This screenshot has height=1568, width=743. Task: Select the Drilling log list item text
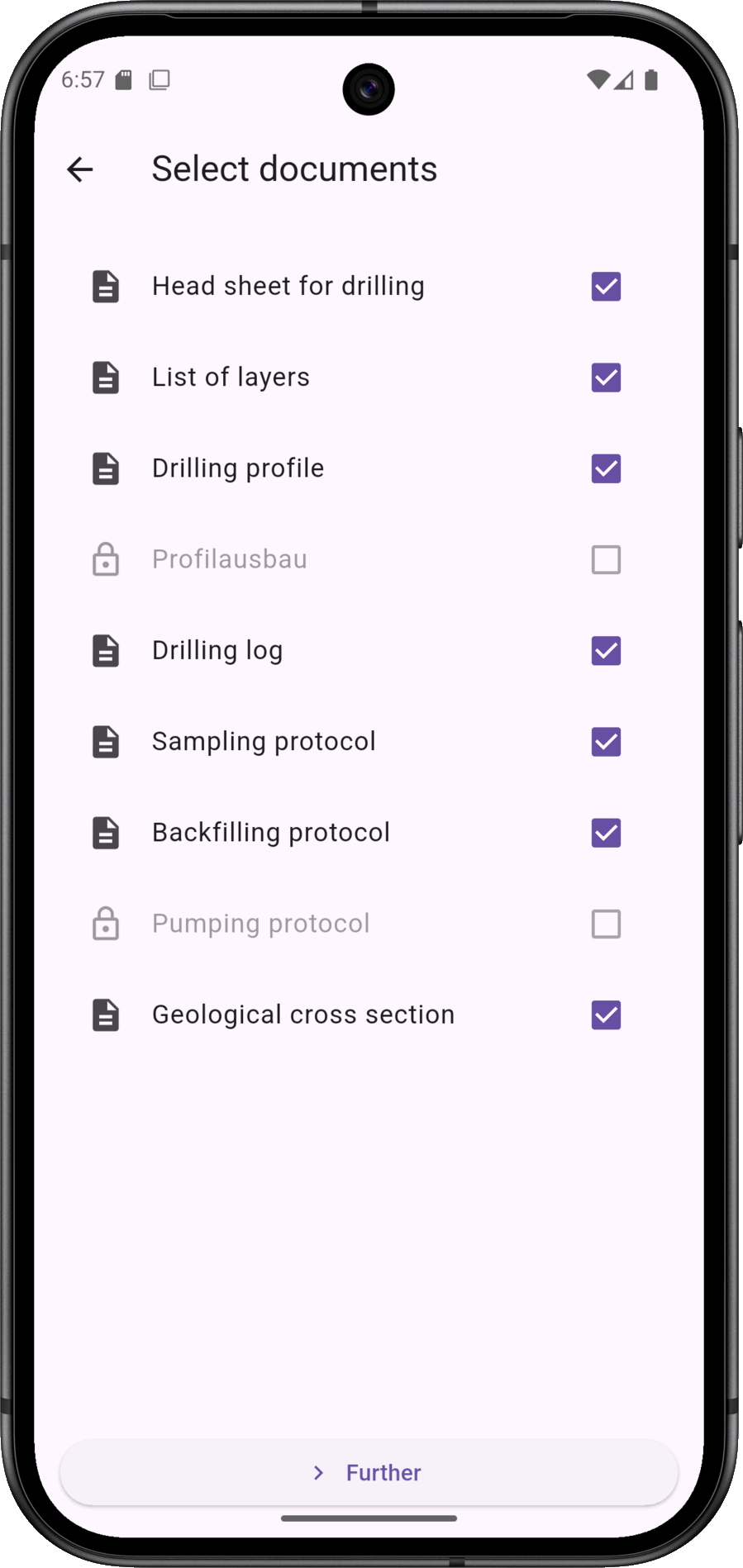217,651
